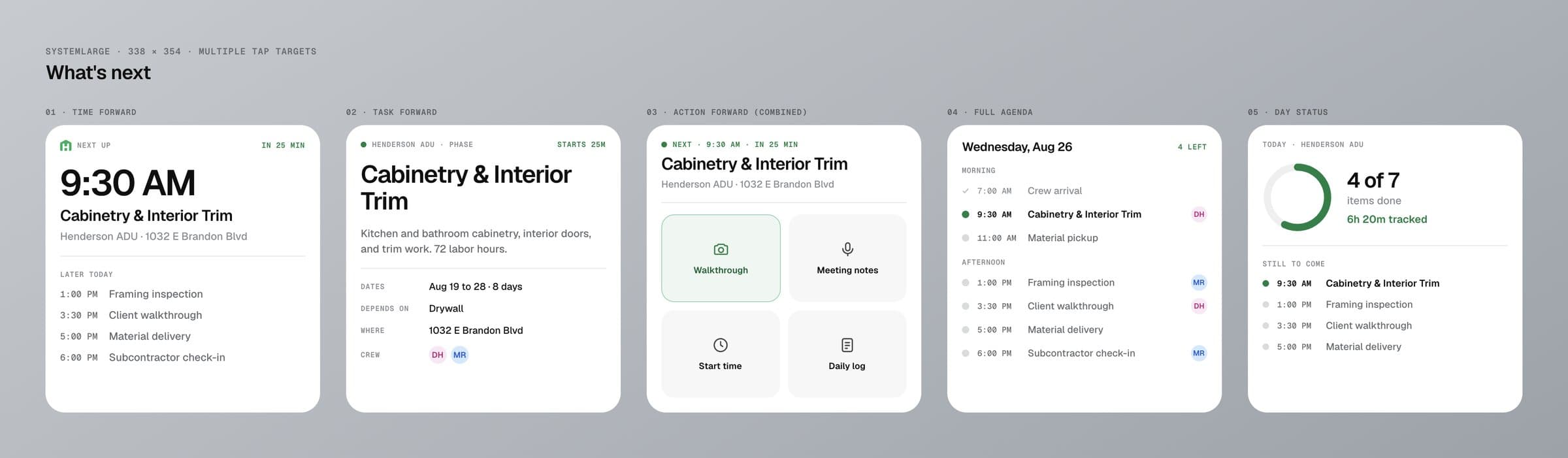Click green dot on 9:30 AM agenda row
The height and width of the screenshot is (458, 1568).
pos(966,214)
